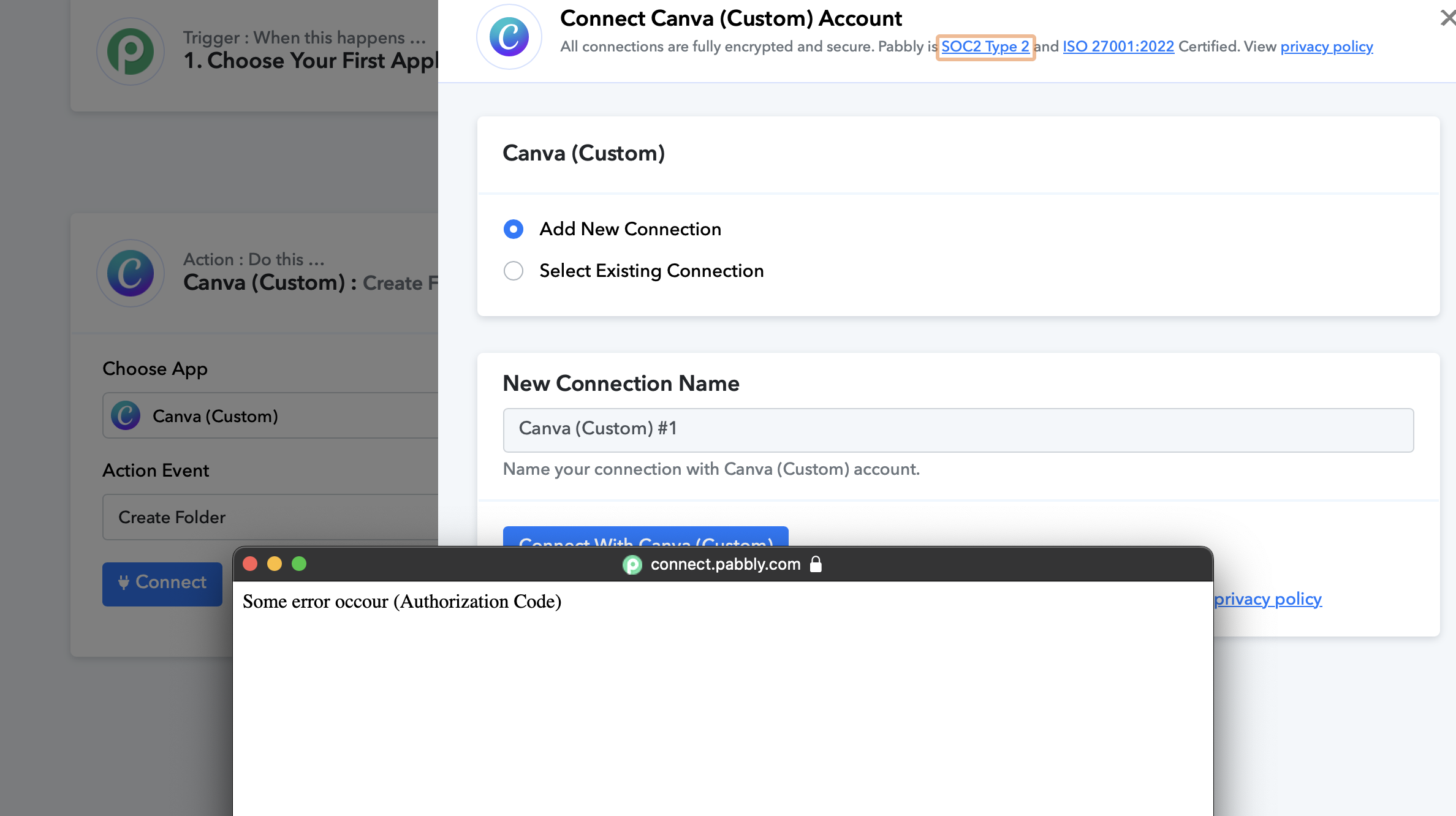
Task: Click the New Connection Name input field
Action: click(958, 430)
